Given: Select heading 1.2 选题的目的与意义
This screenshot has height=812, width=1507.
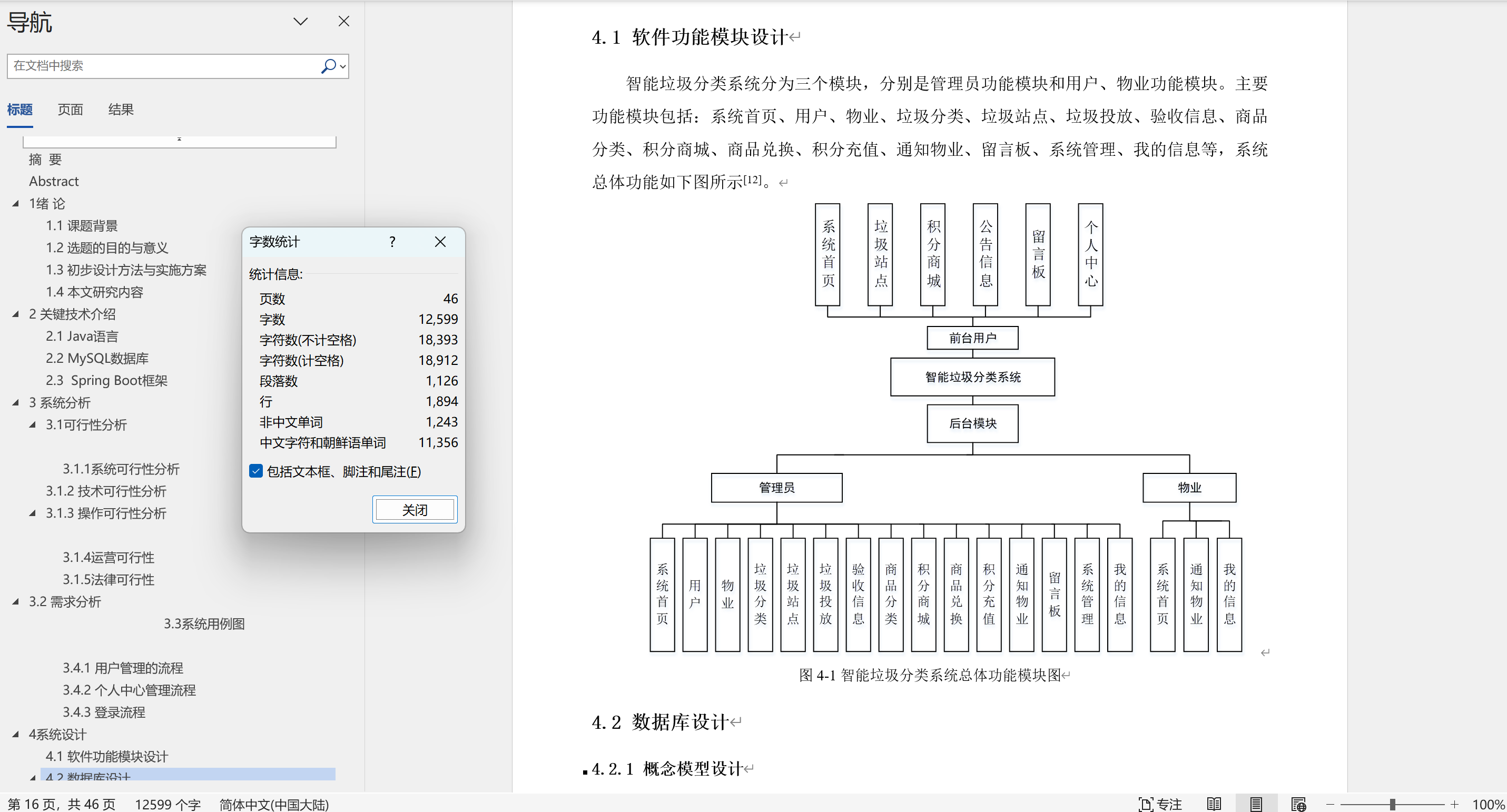Looking at the screenshot, I should coord(107,248).
